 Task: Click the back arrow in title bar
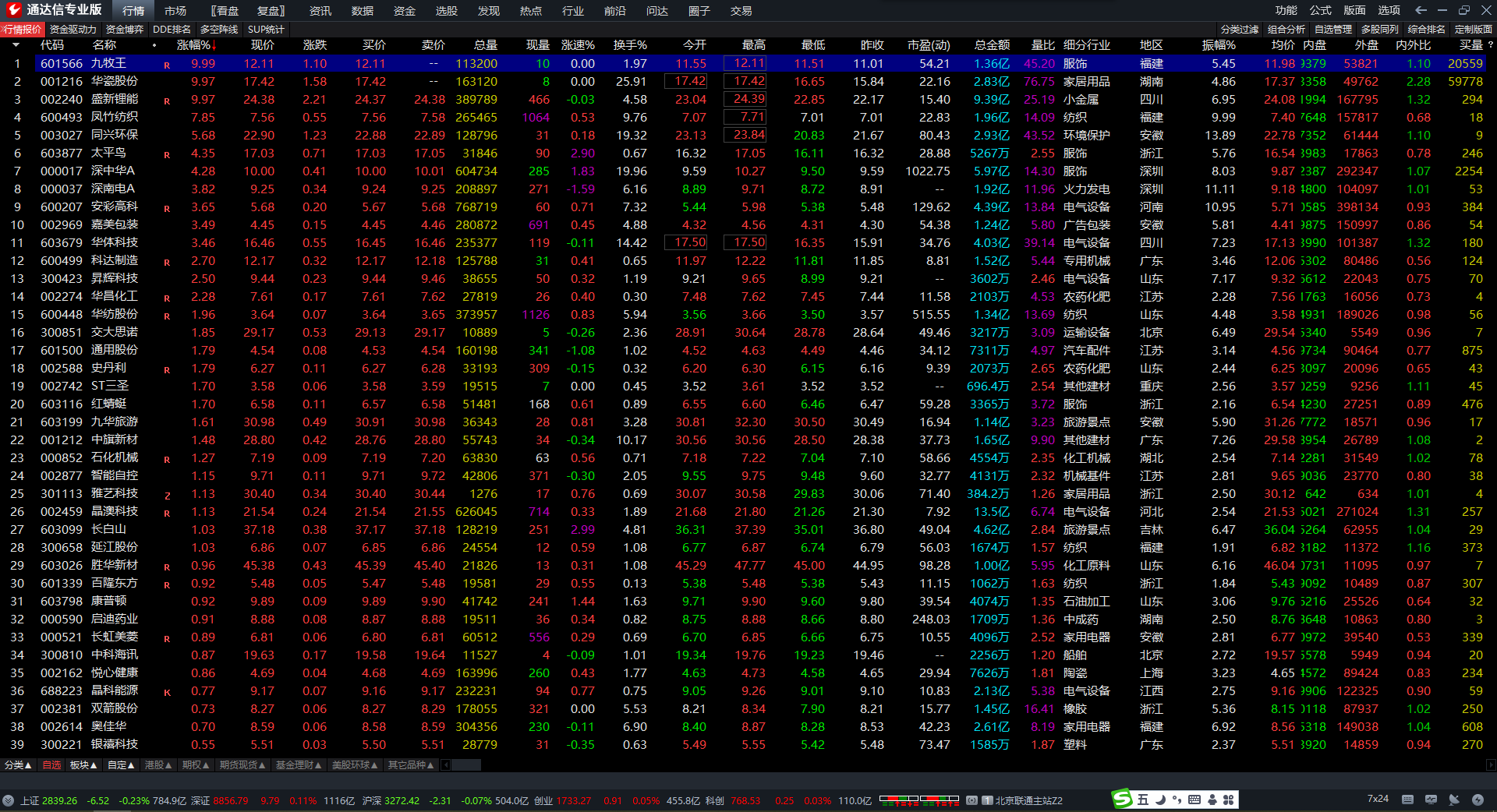[1421, 10]
